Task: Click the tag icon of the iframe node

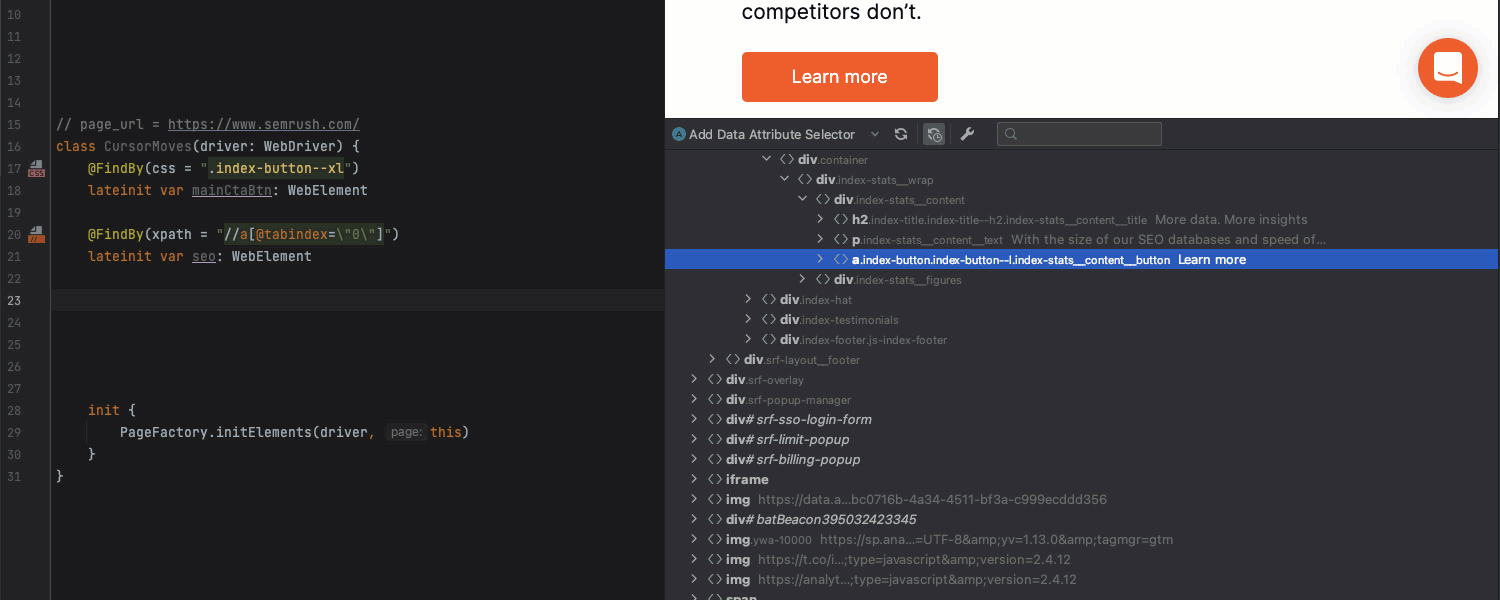Action: tap(714, 479)
